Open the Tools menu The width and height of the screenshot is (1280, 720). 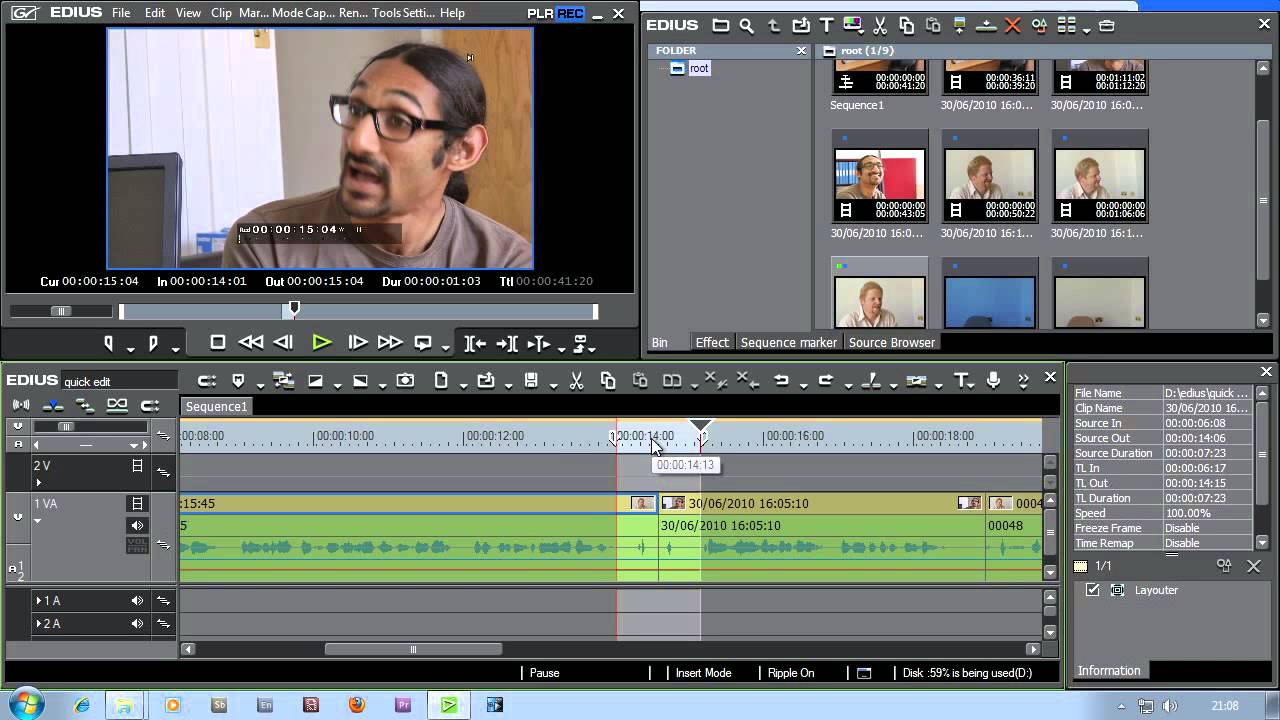point(384,13)
